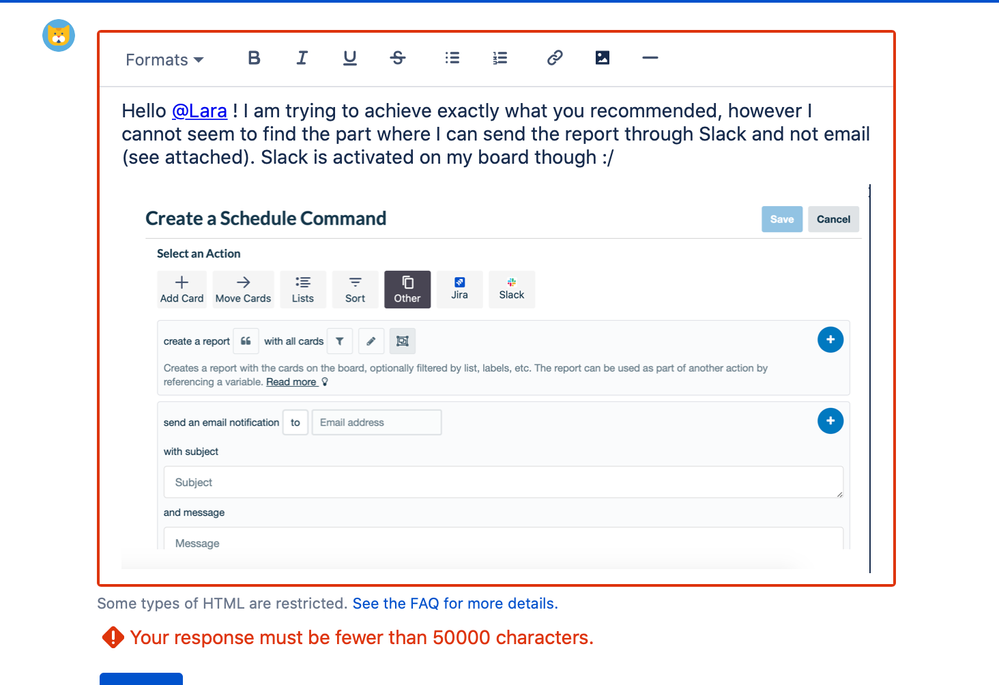The width and height of the screenshot is (999, 685).
Task: Toggle bold formatting
Action: (254, 58)
